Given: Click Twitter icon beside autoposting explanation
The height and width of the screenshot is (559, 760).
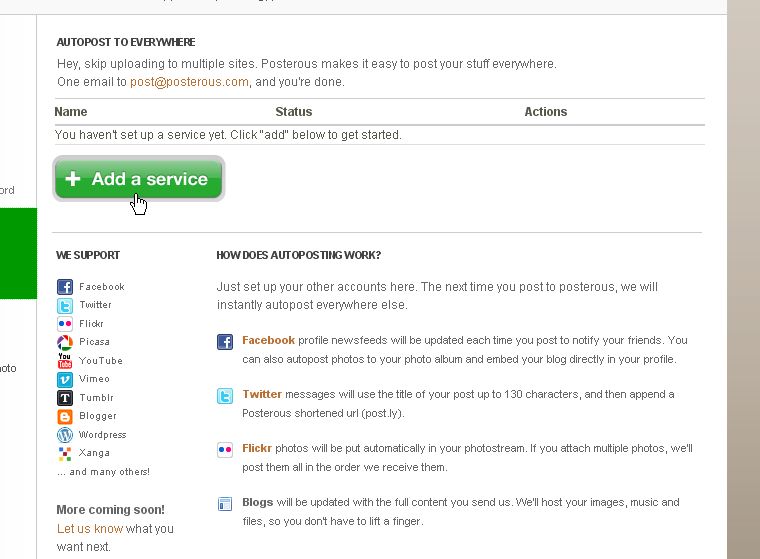Looking at the screenshot, I should [x=225, y=396].
